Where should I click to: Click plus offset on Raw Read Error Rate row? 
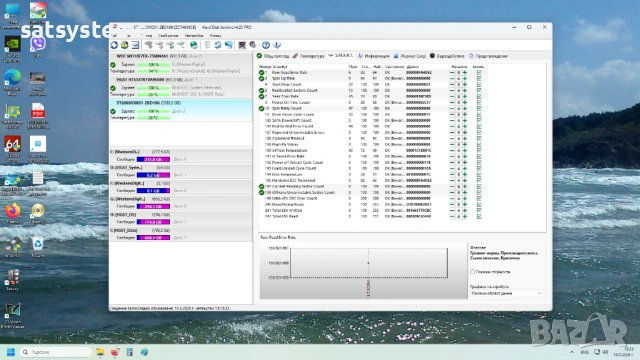(x=465, y=72)
